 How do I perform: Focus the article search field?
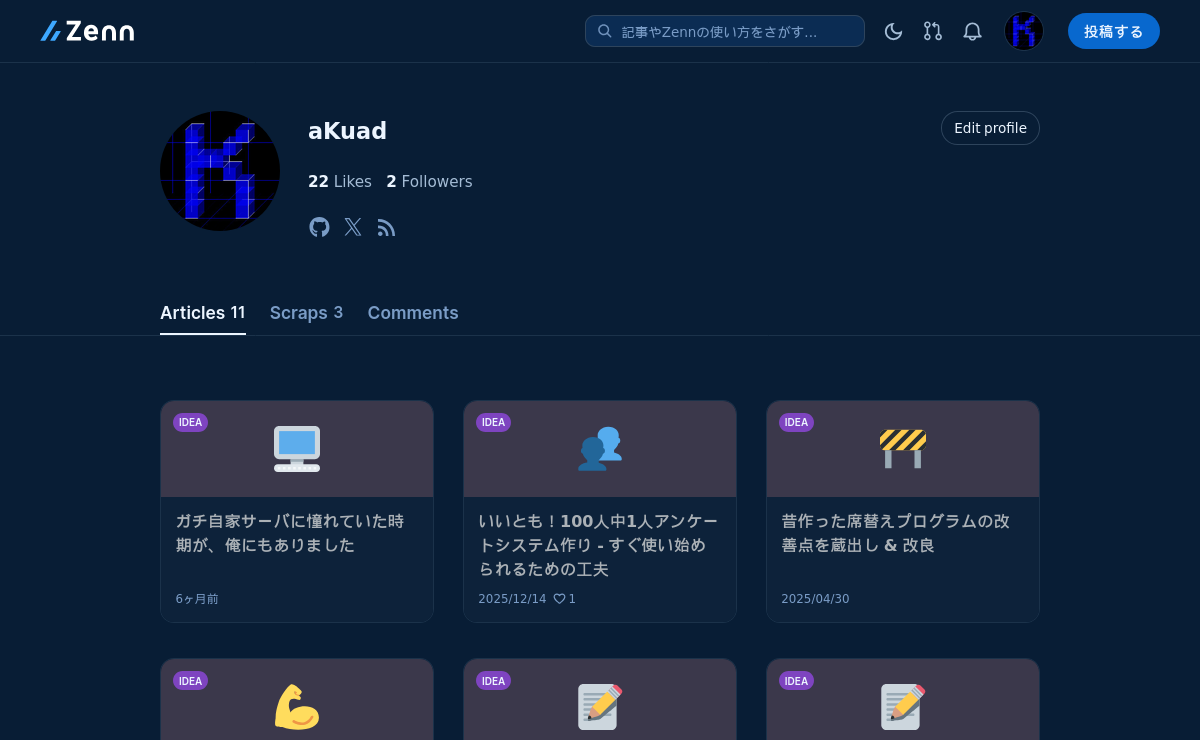pos(725,31)
